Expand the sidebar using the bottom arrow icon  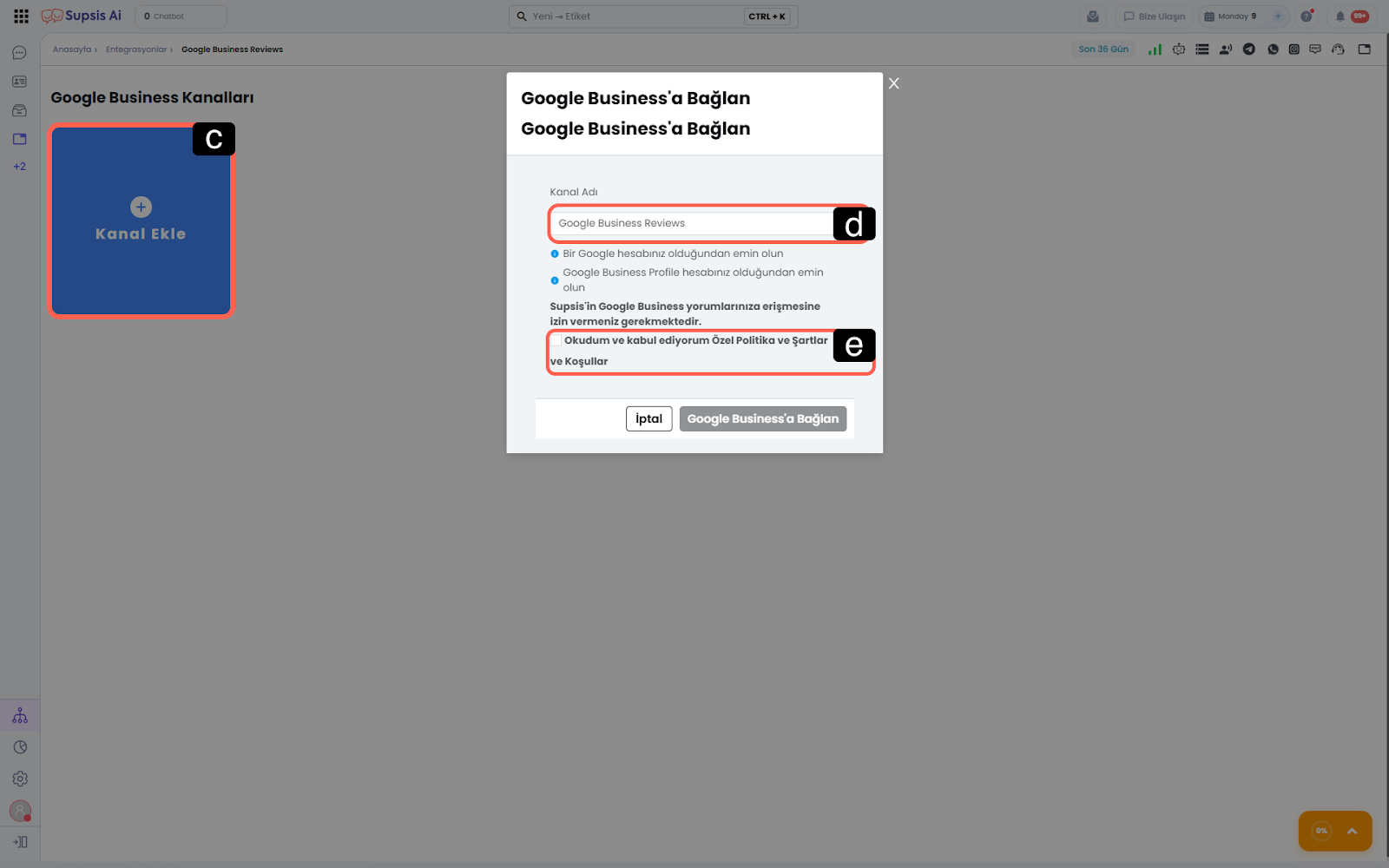click(x=20, y=842)
